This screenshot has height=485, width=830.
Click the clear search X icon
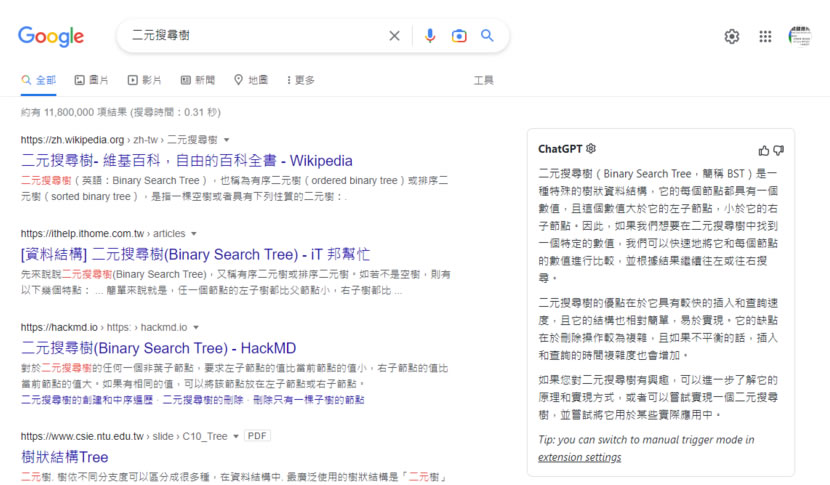(394, 36)
